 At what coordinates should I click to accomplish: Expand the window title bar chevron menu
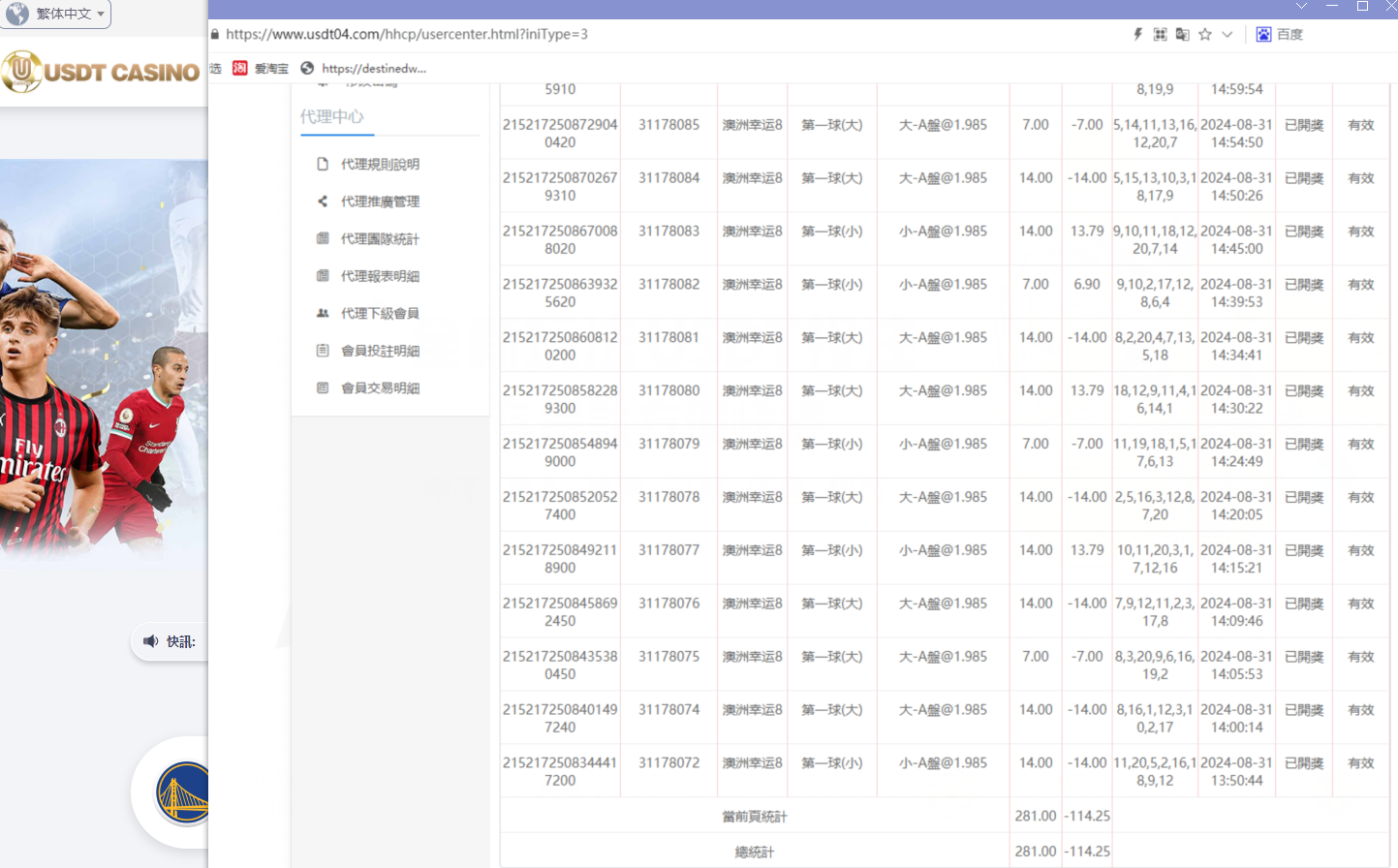1301,6
